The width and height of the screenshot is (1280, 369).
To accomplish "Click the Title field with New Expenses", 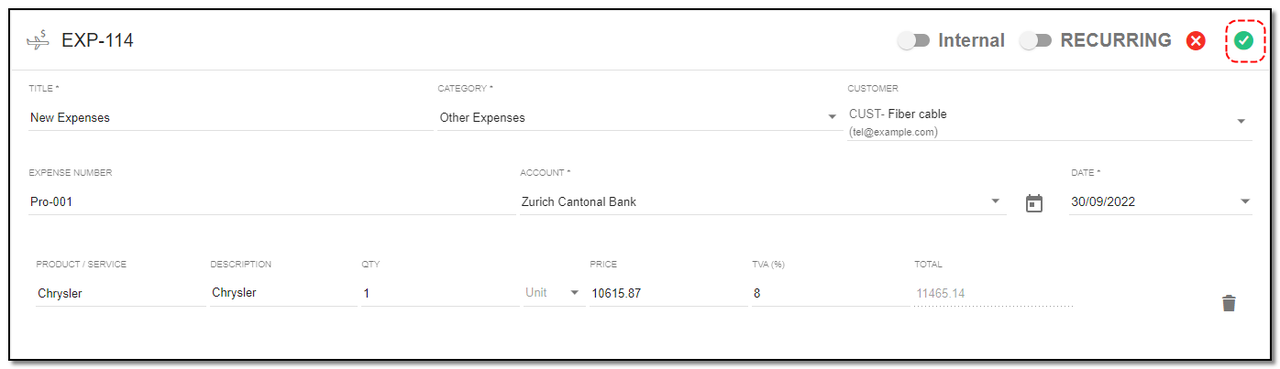I will (x=231, y=117).
